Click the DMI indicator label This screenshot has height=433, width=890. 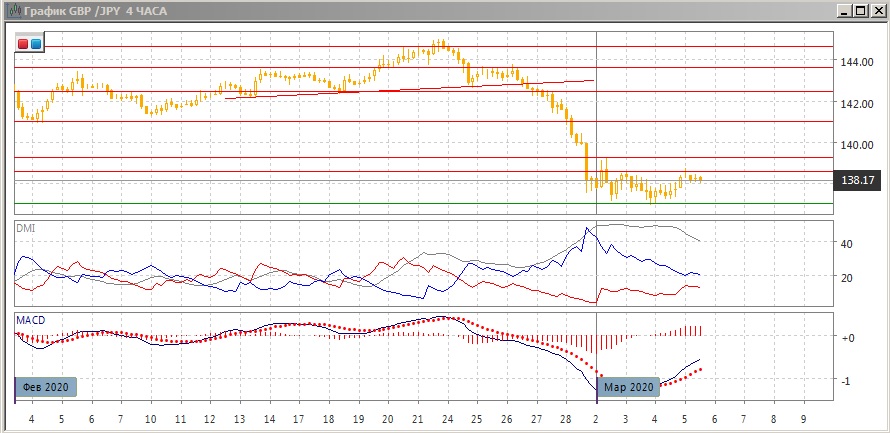(x=25, y=228)
